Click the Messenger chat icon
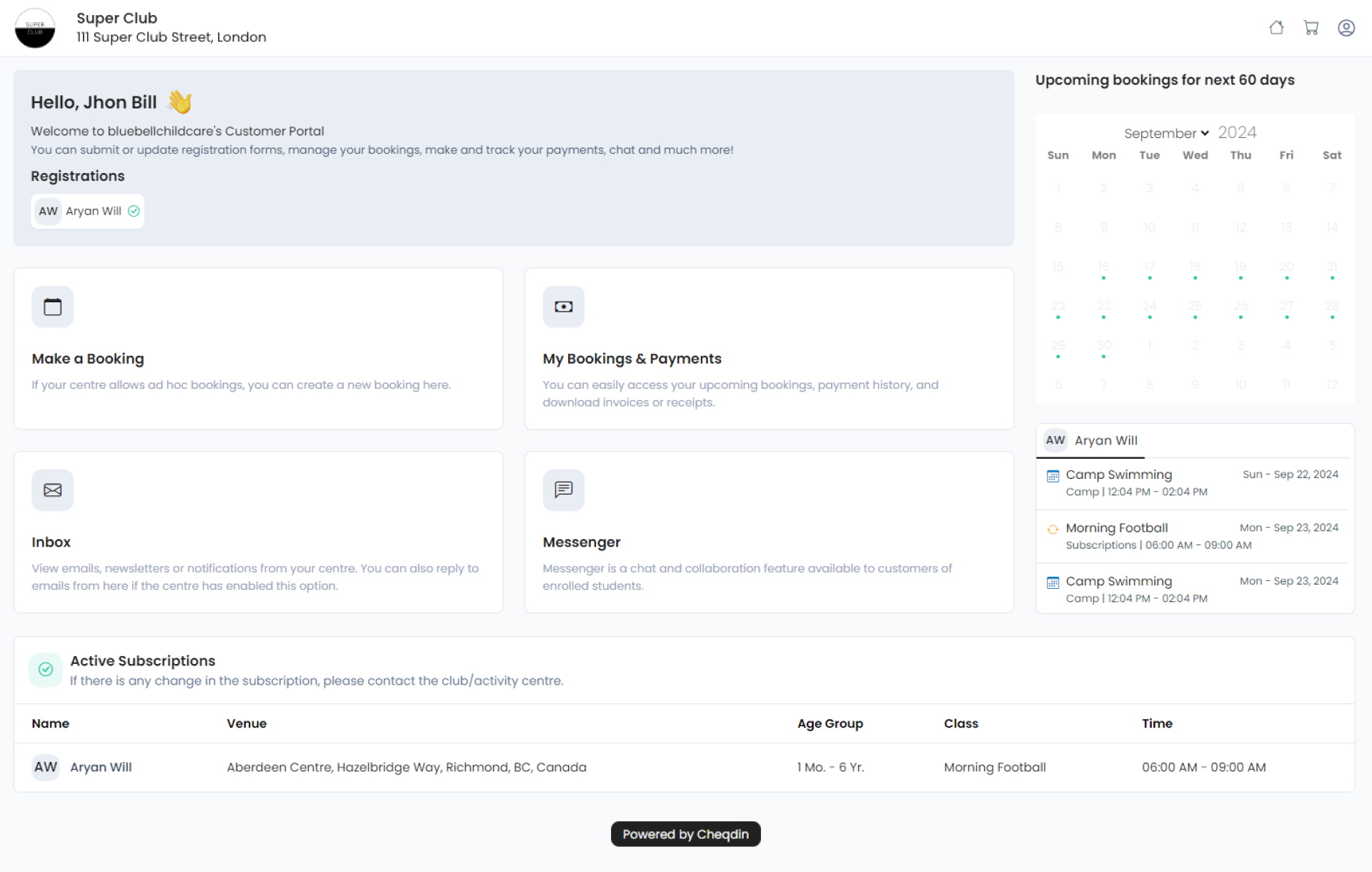This screenshot has height=872, width=1372. click(x=563, y=490)
